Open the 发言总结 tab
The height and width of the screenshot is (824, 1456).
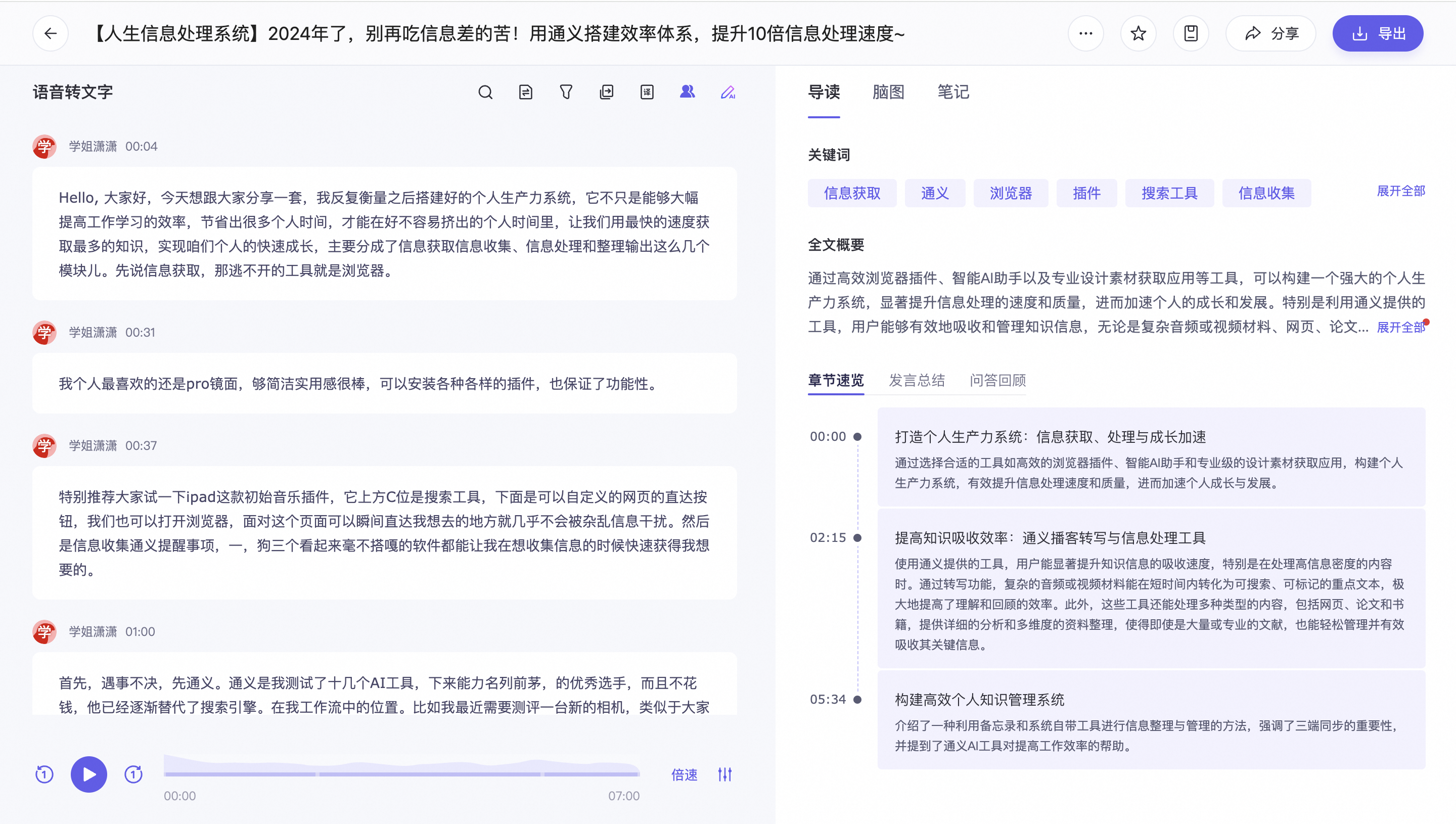tap(917, 380)
